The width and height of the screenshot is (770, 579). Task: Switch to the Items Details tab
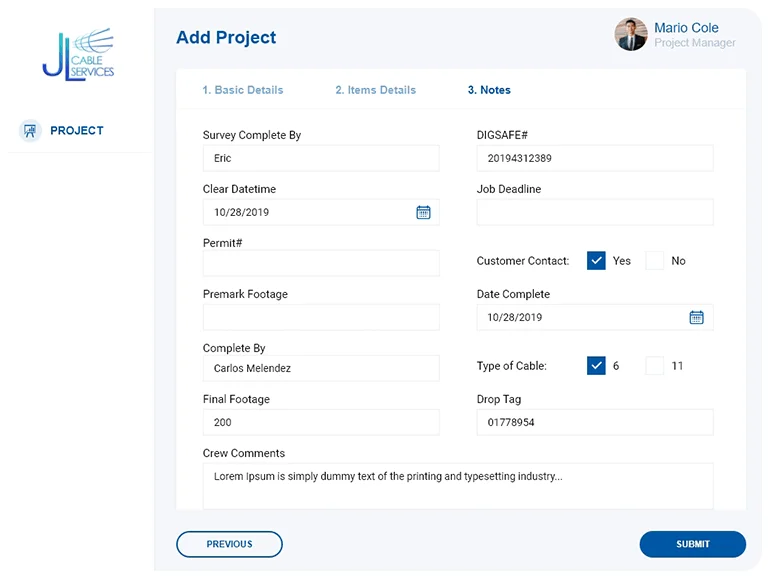[x=375, y=90]
